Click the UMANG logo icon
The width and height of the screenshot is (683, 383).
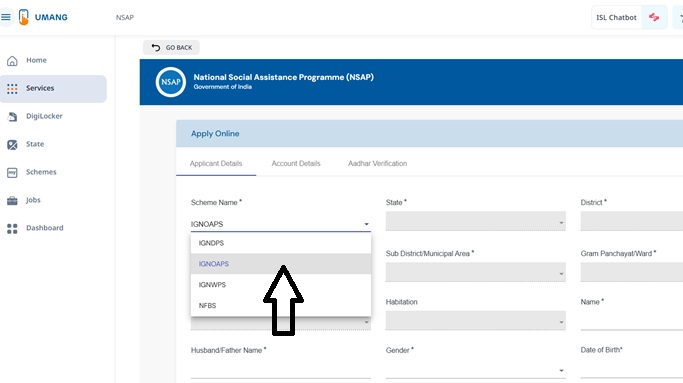click(x=24, y=17)
